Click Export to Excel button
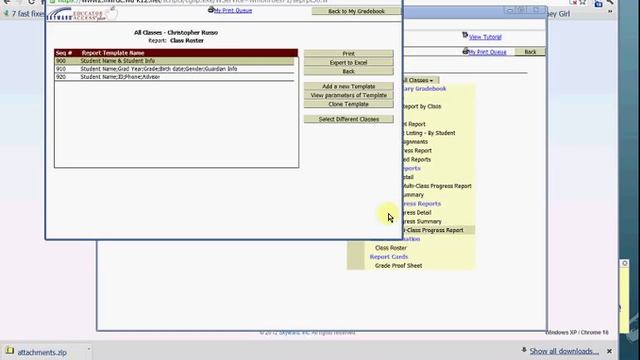This screenshot has width=640, height=360. pyautogui.click(x=349, y=62)
